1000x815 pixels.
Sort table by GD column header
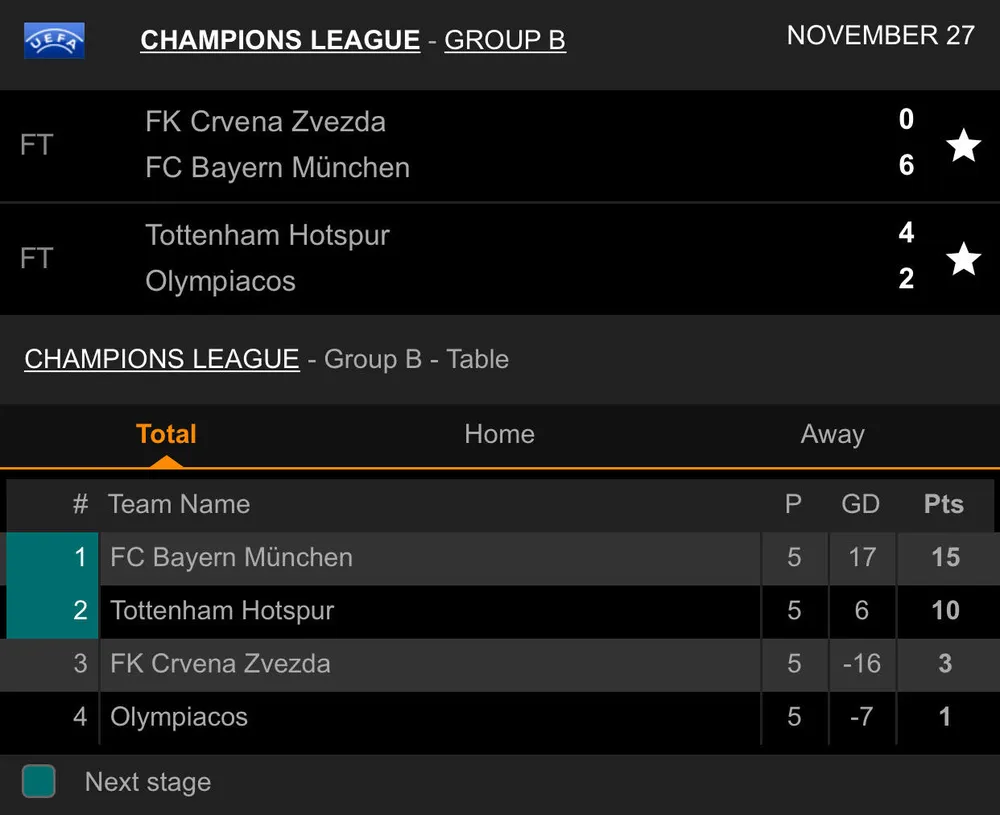tap(860, 504)
